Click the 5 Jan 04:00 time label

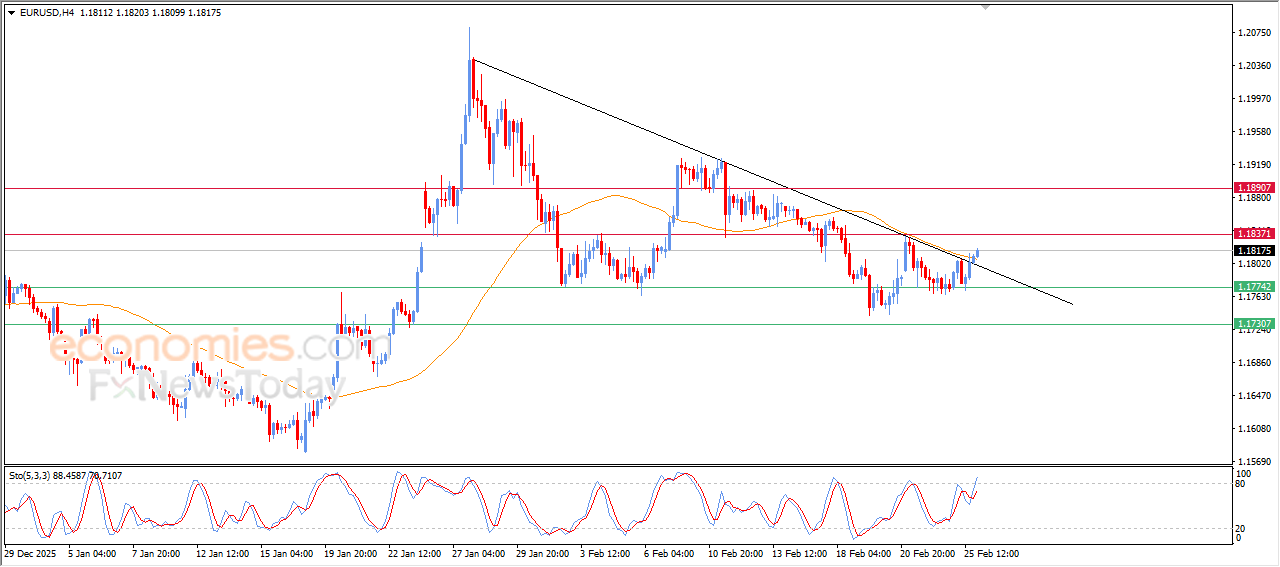point(93,553)
